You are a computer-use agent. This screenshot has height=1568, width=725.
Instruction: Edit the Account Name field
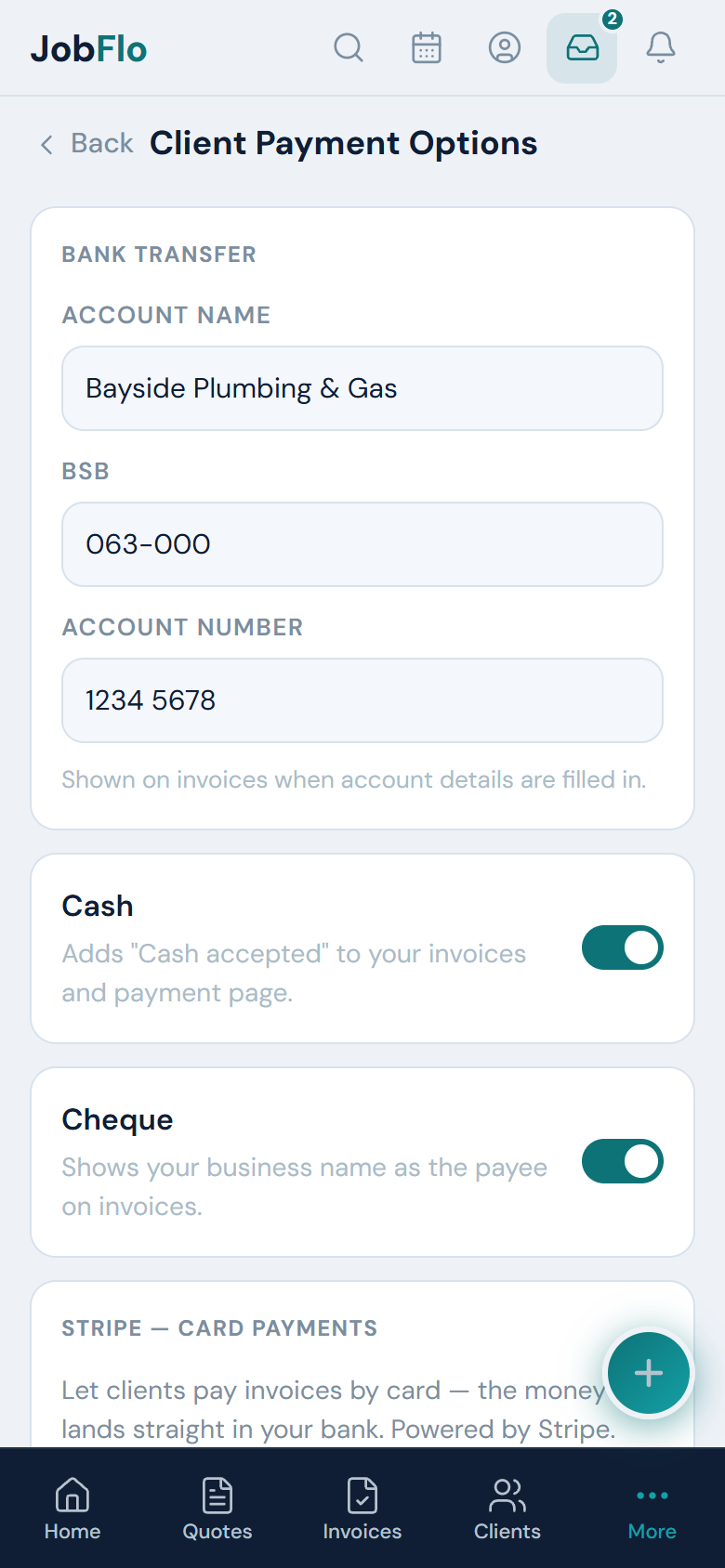click(362, 388)
